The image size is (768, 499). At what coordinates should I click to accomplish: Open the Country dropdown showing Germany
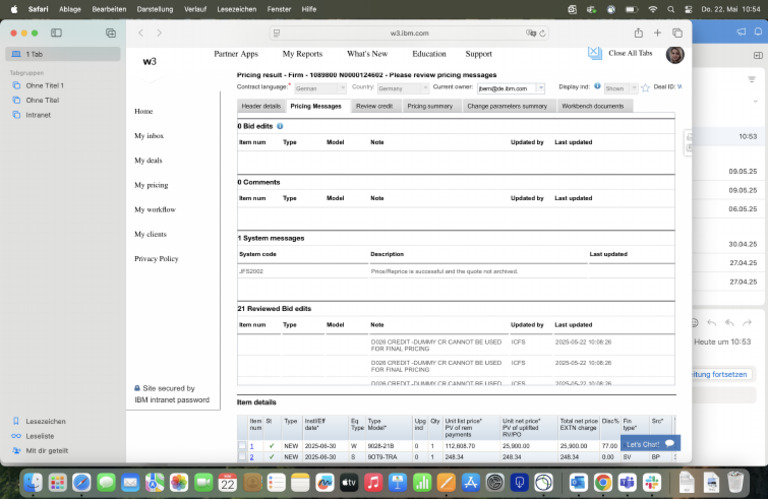tap(403, 88)
